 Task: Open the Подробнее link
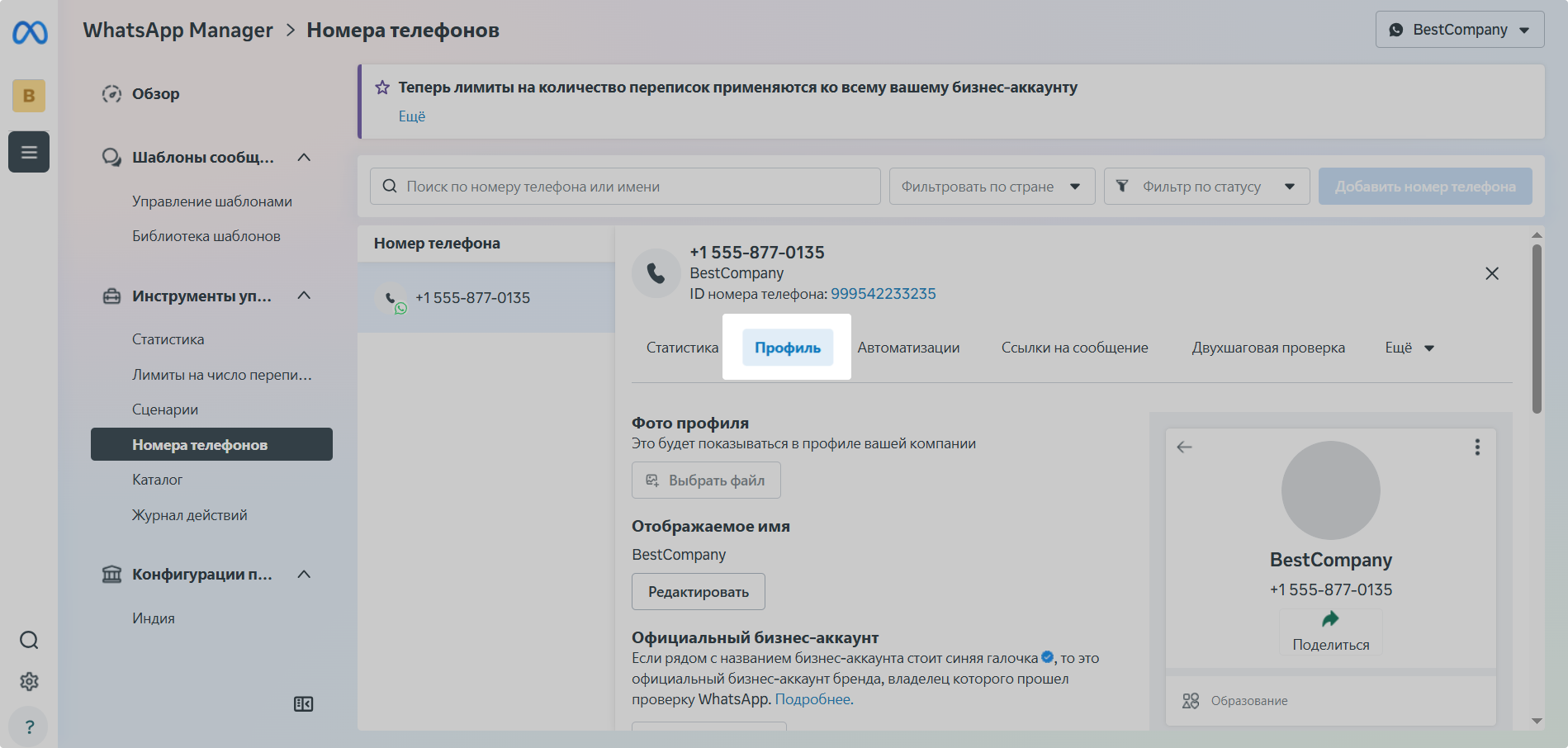click(x=812, y=699)
